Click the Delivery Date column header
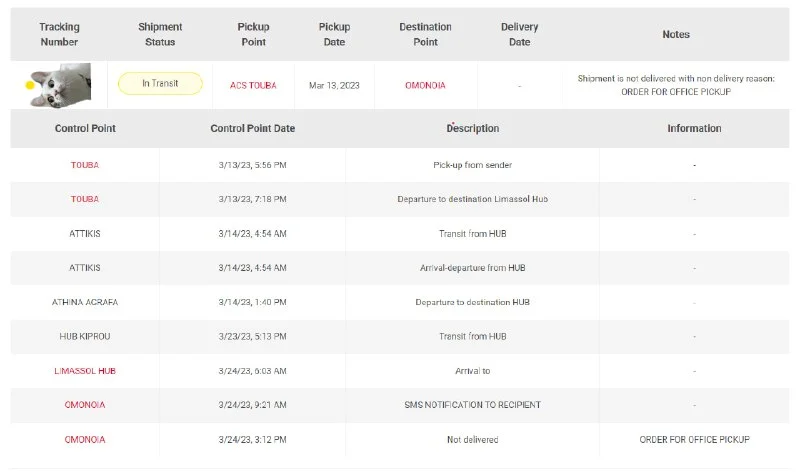Viewport: 800px width, 476px height. click(519, 34)
